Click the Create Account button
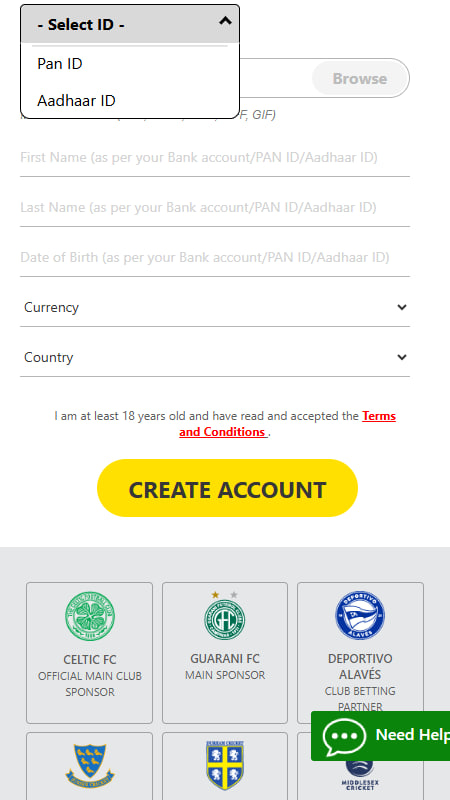This screenshot has height=800, width=450. coord(227,488)
